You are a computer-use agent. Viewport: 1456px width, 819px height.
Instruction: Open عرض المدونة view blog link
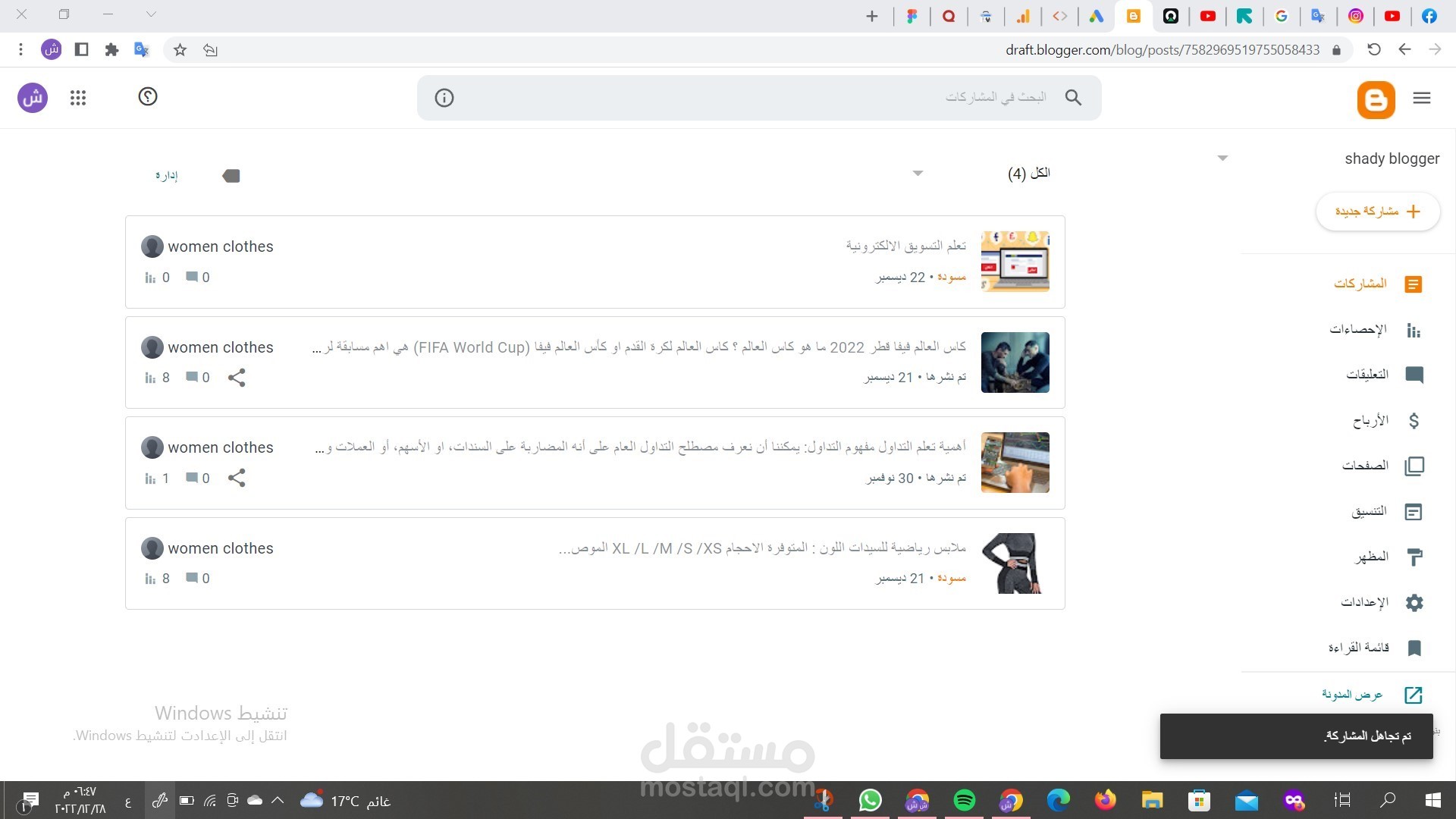tap(1372, 695)
